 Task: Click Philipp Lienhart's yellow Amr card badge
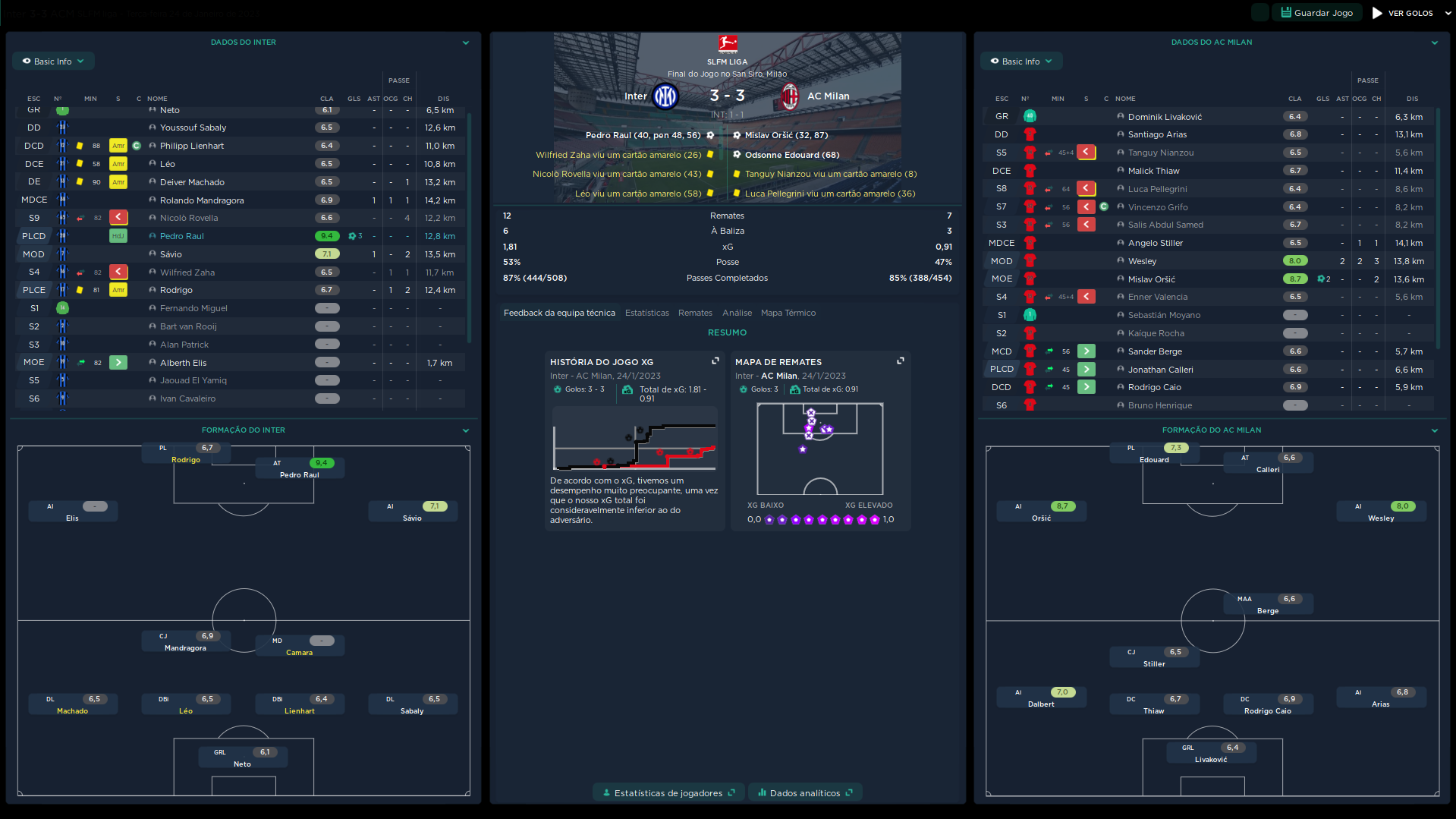tap(118, 146)
